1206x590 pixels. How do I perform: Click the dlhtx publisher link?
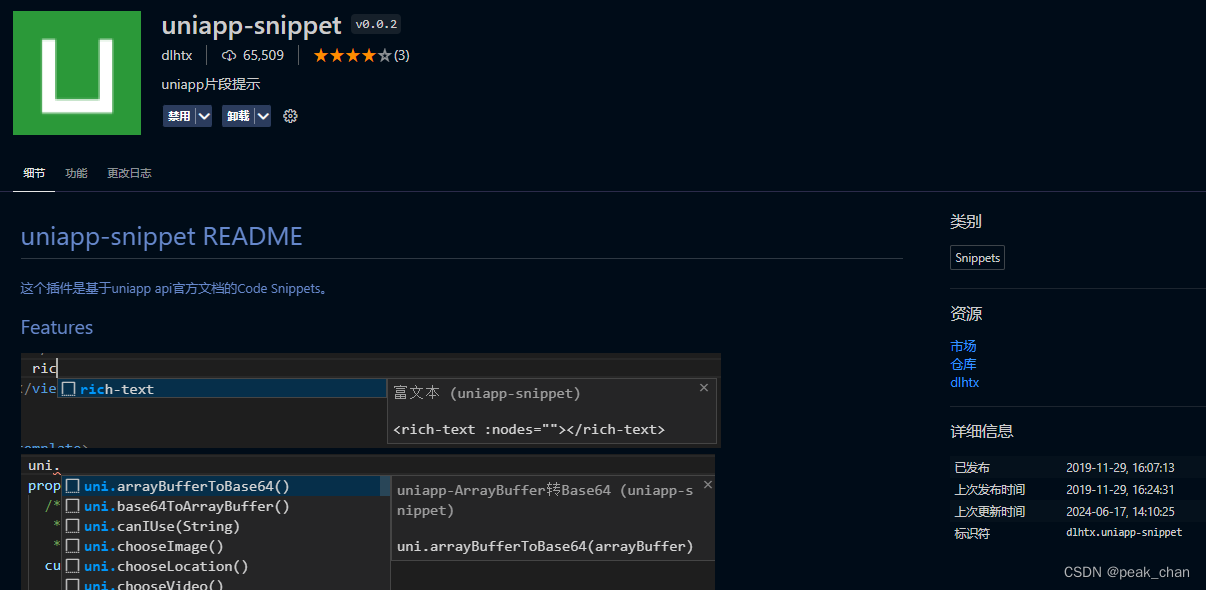pyautogui.click(x=177, y=55)
